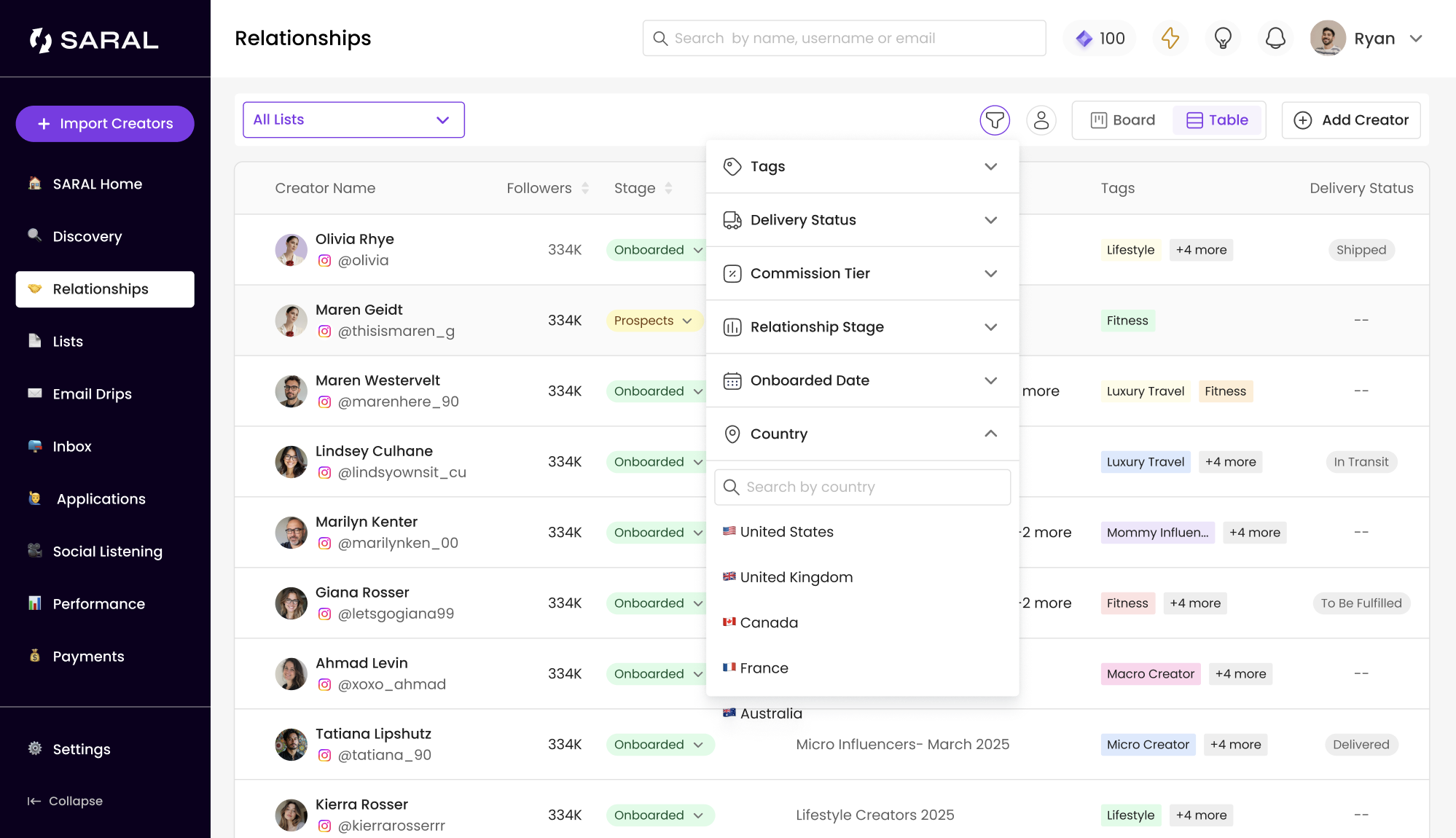The image size is (1456, 838).
Task: Switch to Table view
Action: (1217, 120)
